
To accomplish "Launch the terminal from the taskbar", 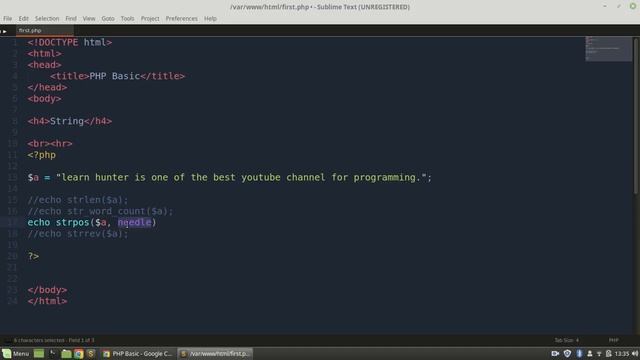I will click(52, 353).
